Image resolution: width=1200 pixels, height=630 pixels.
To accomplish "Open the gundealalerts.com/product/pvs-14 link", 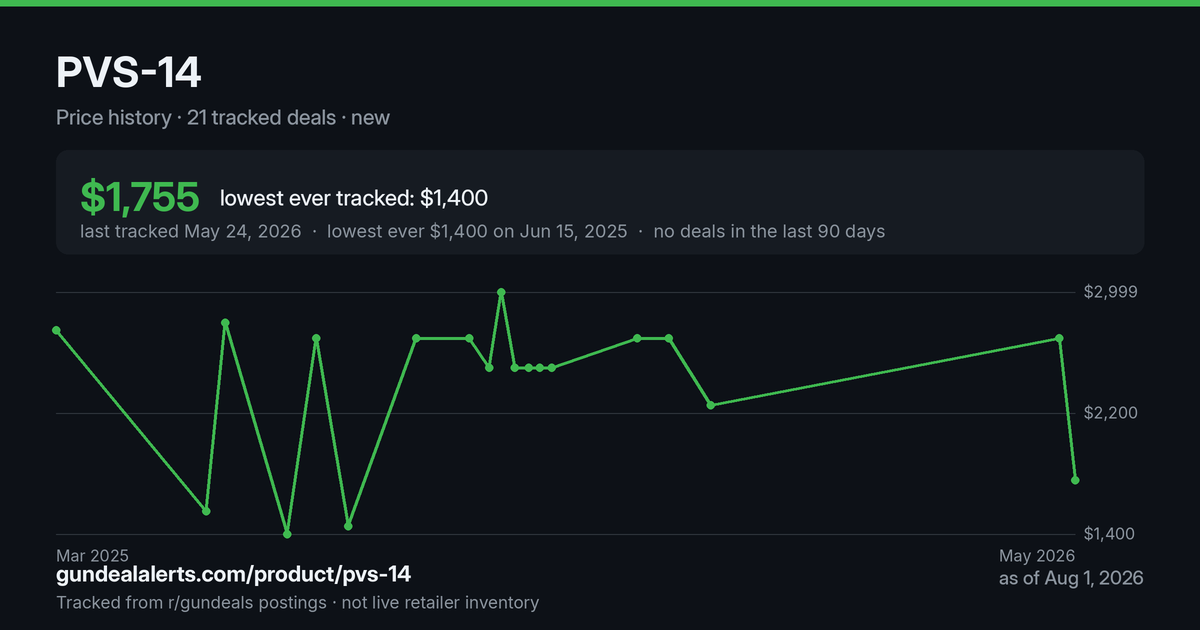I will click(233, 574).
